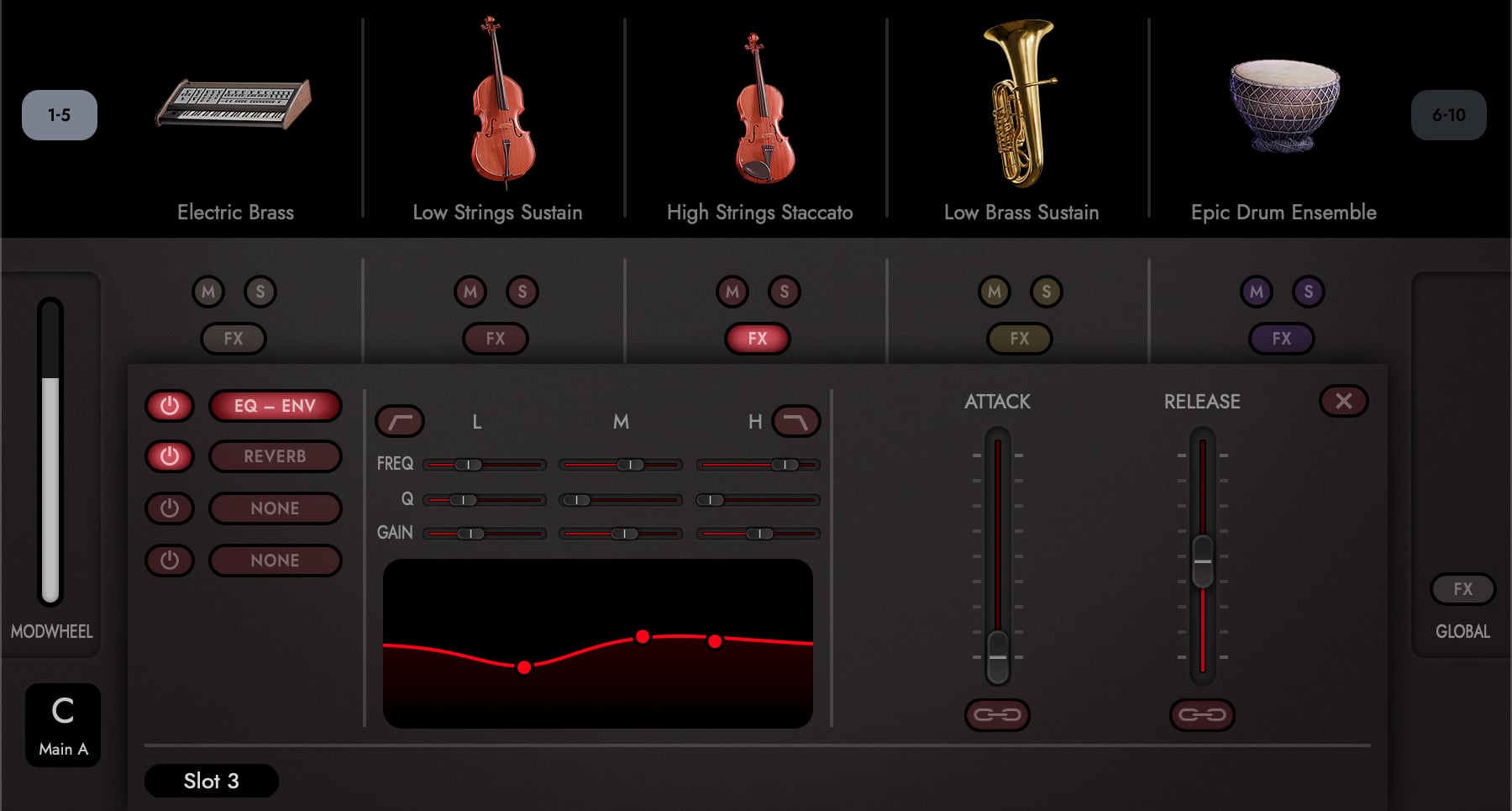Select the Low Brass Sustain tuba image
The width and height of the screenshot is (1512, 811).
[1020, 103]
